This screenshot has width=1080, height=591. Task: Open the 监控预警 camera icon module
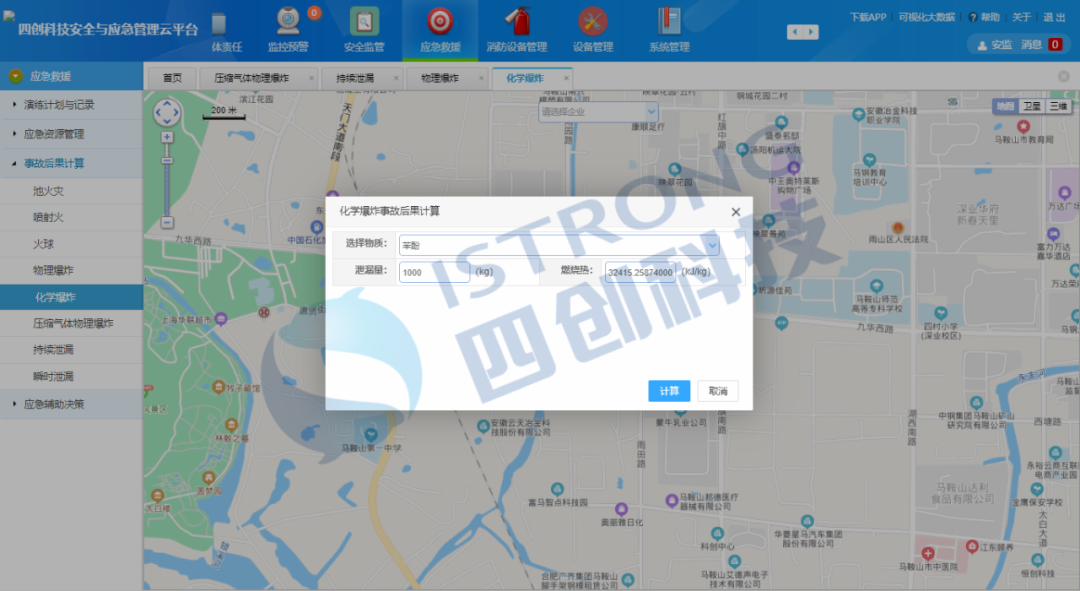288,22
